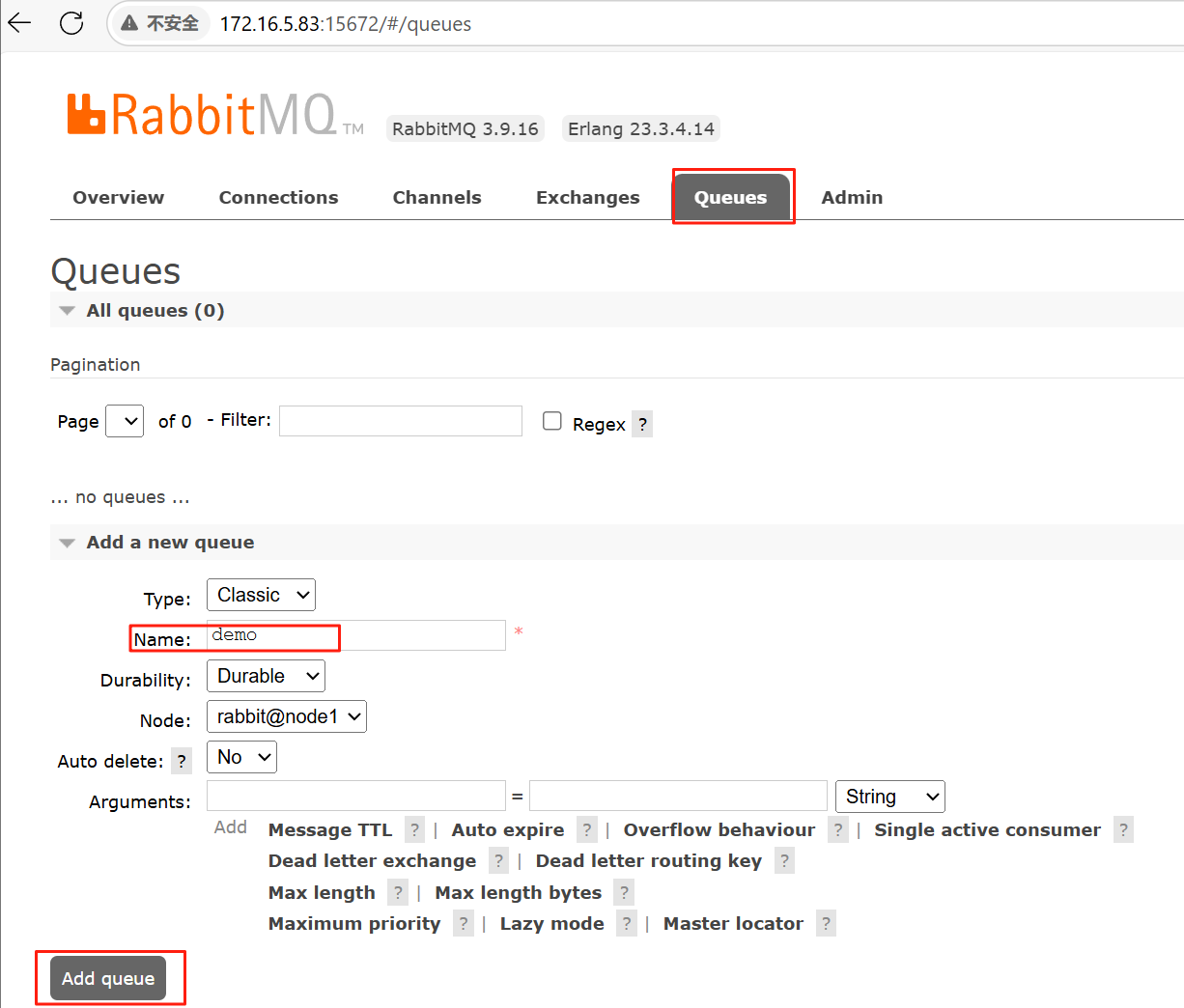The height and width of the screenshot is (1008, 1184).
Task: Insert Auto expire argument
Action: 508,829
